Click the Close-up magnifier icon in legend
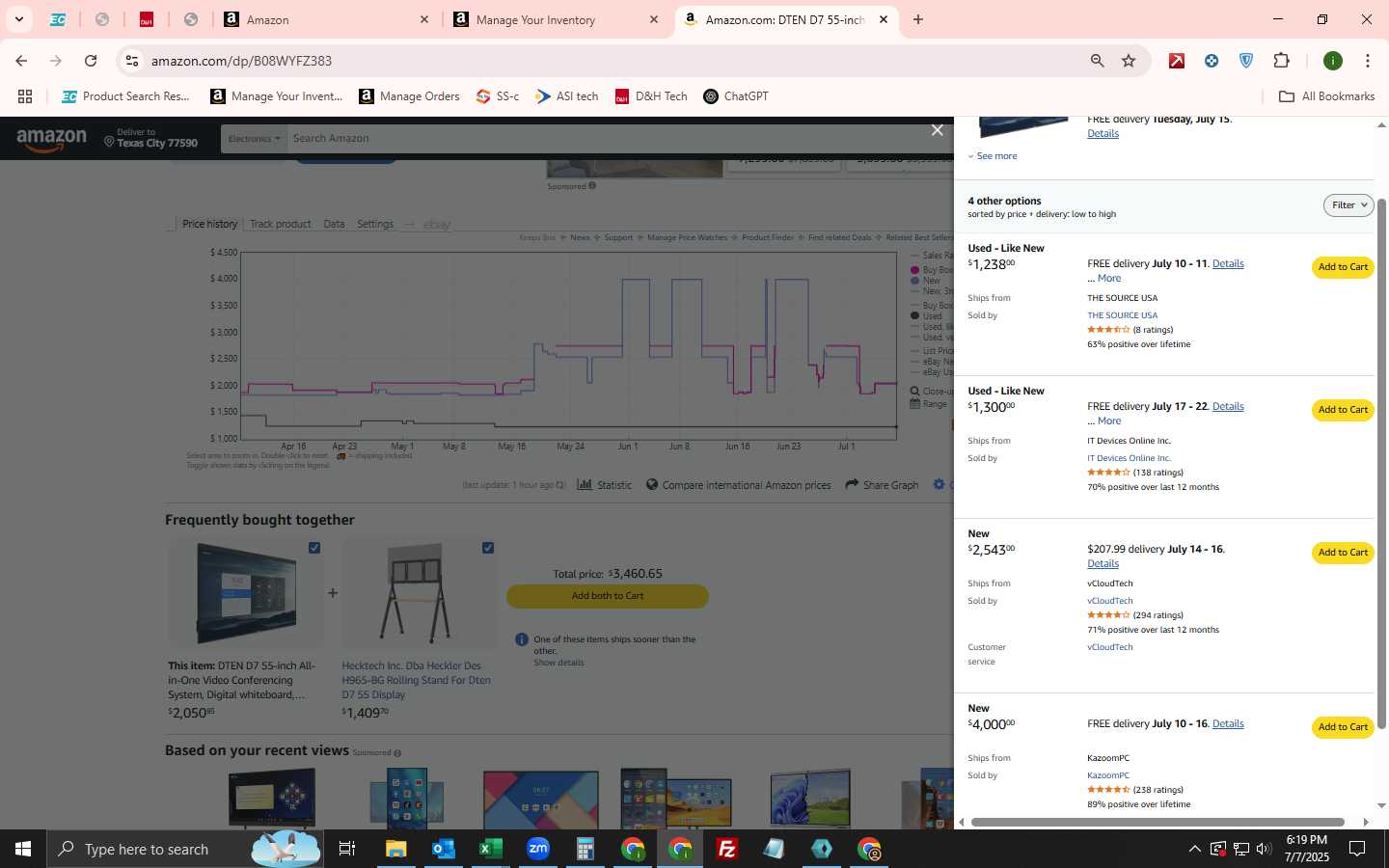The height and width of the screenshot is (868, 1389). [914, 391]
